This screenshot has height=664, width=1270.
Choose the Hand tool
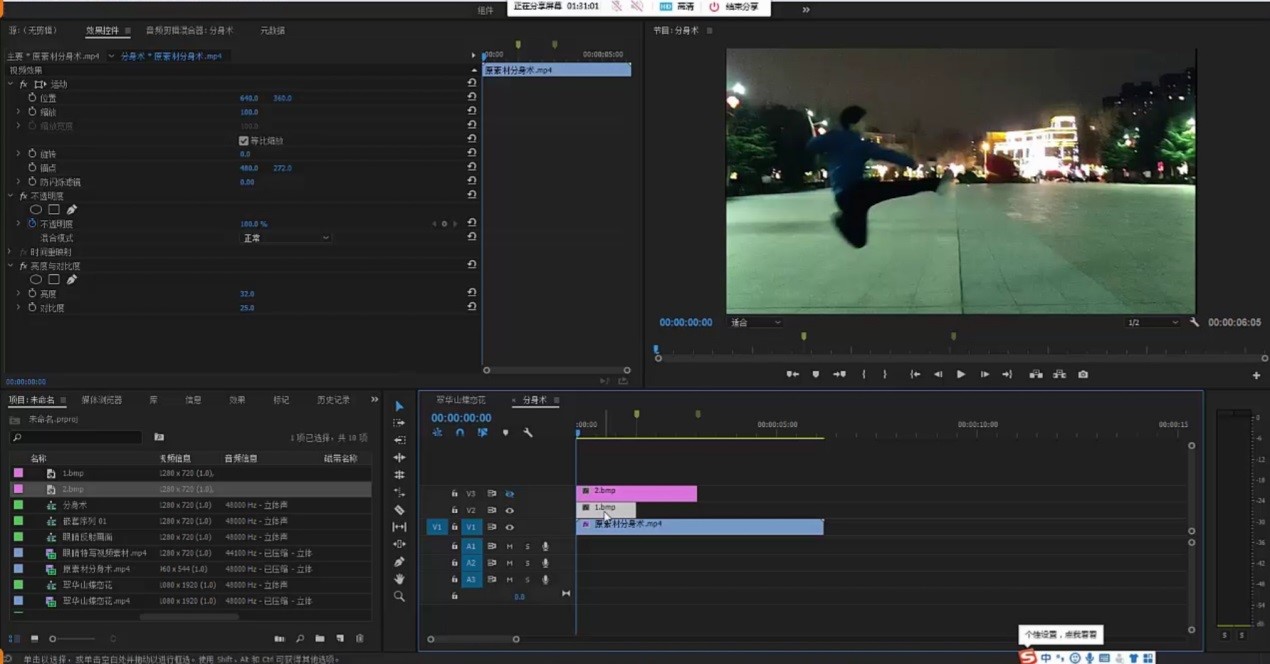click(x=399, y=579)
